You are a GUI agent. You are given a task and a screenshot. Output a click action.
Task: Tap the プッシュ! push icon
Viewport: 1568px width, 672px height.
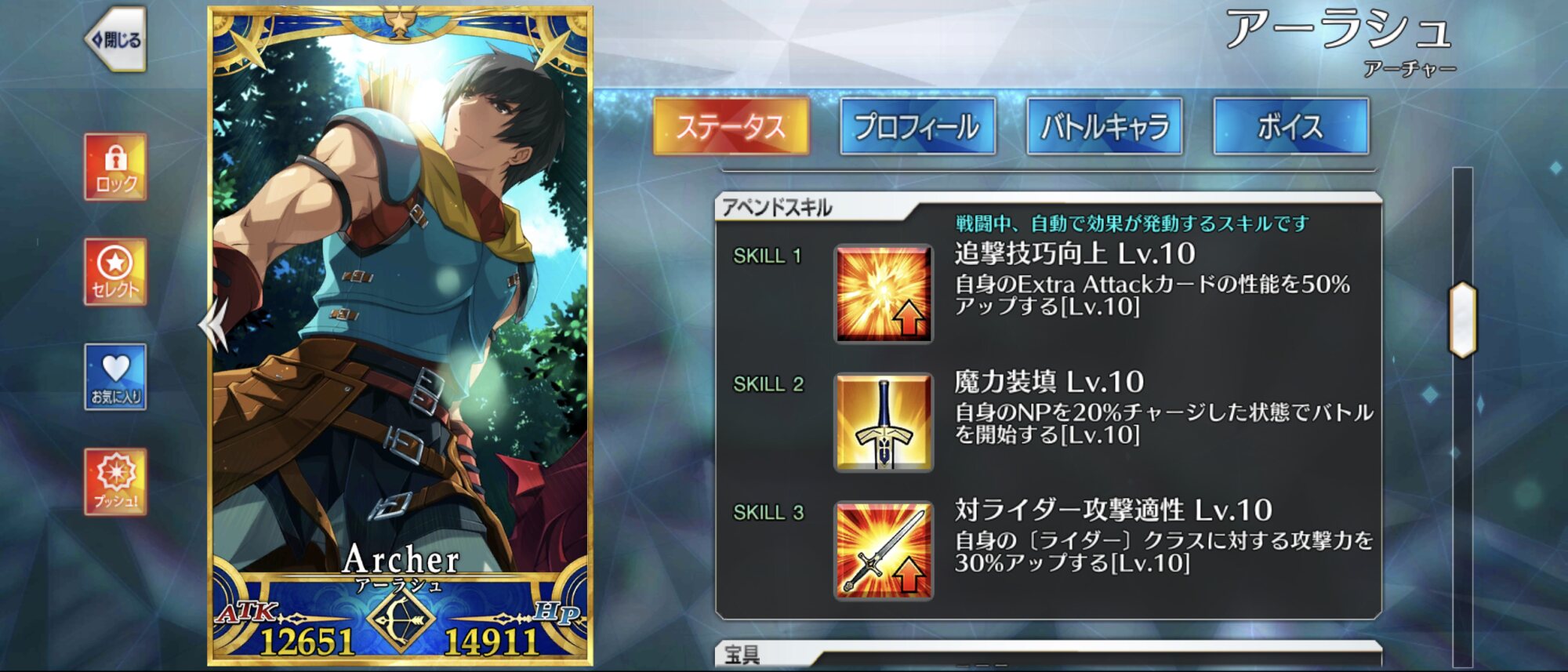(x=115, y=481)
